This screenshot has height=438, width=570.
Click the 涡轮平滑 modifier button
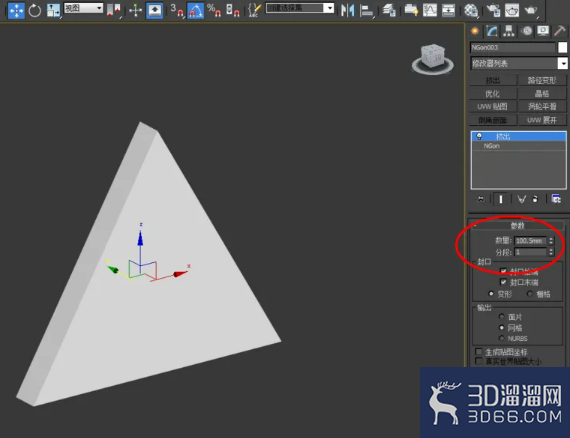(x=542, y=107)
